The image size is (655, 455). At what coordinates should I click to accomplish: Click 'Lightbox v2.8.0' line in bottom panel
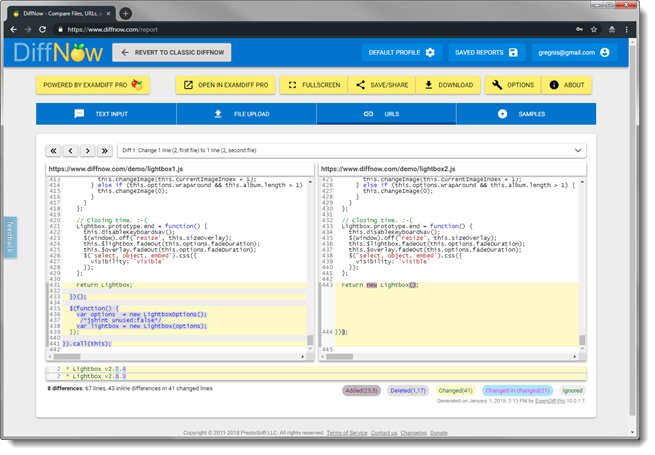315,377
